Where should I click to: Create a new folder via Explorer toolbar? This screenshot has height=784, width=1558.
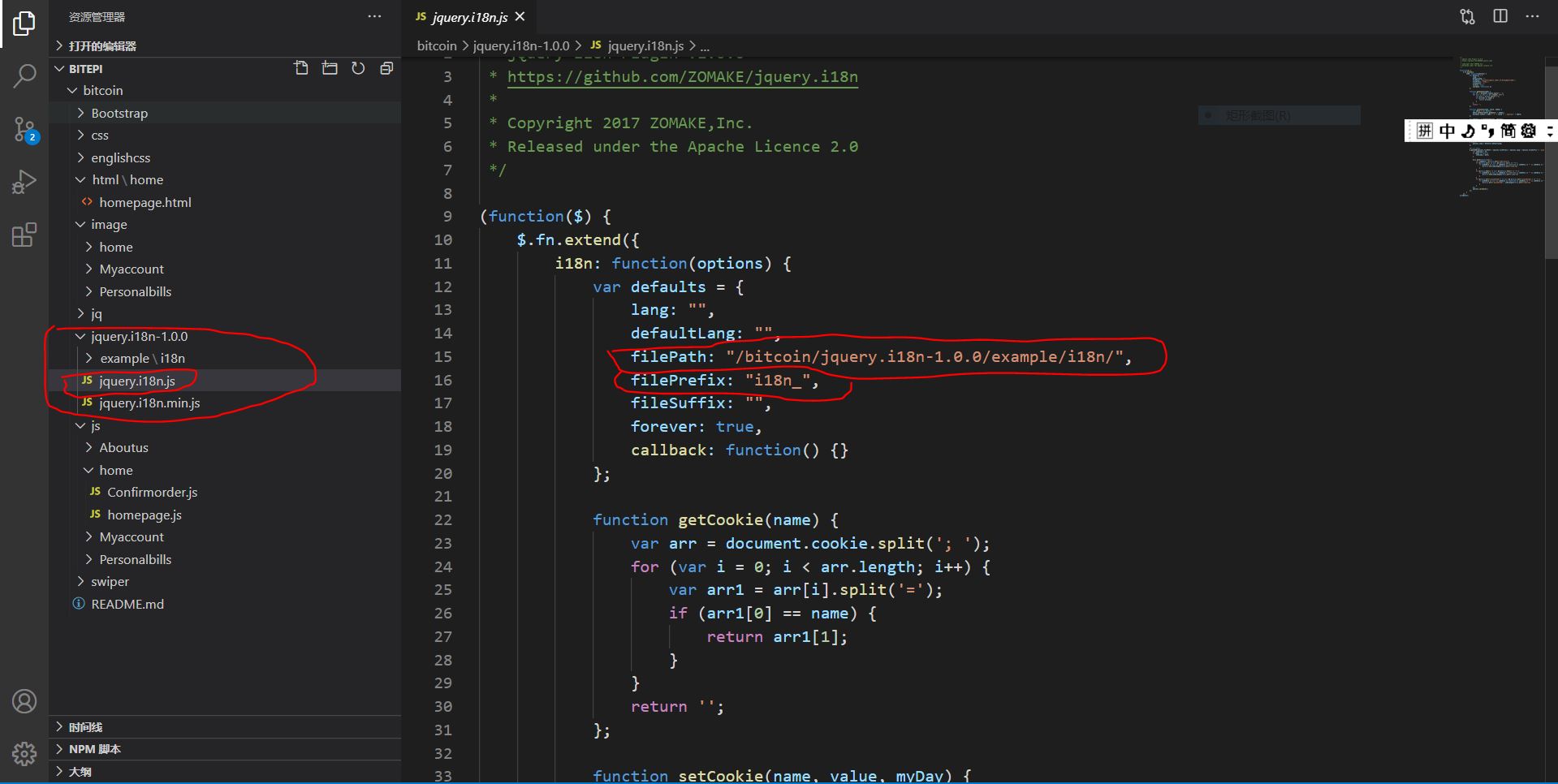tap(330, 68)
